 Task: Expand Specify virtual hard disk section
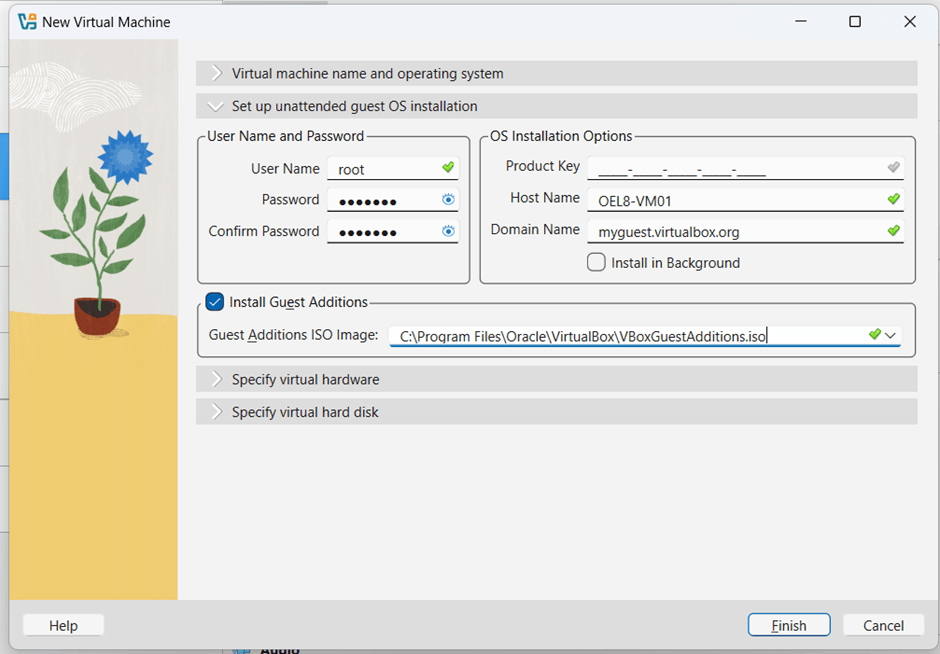pyautogui.click(x=305, y=412)
